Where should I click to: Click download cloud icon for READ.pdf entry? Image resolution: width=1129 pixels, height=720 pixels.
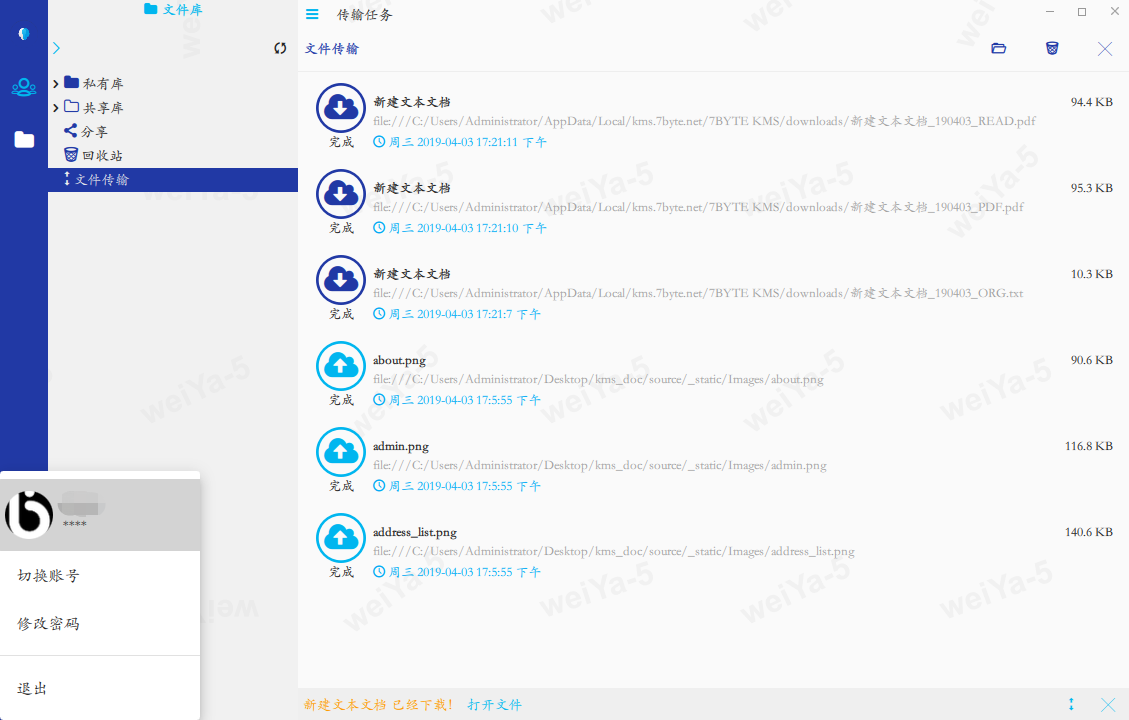(x=341, y=108)
